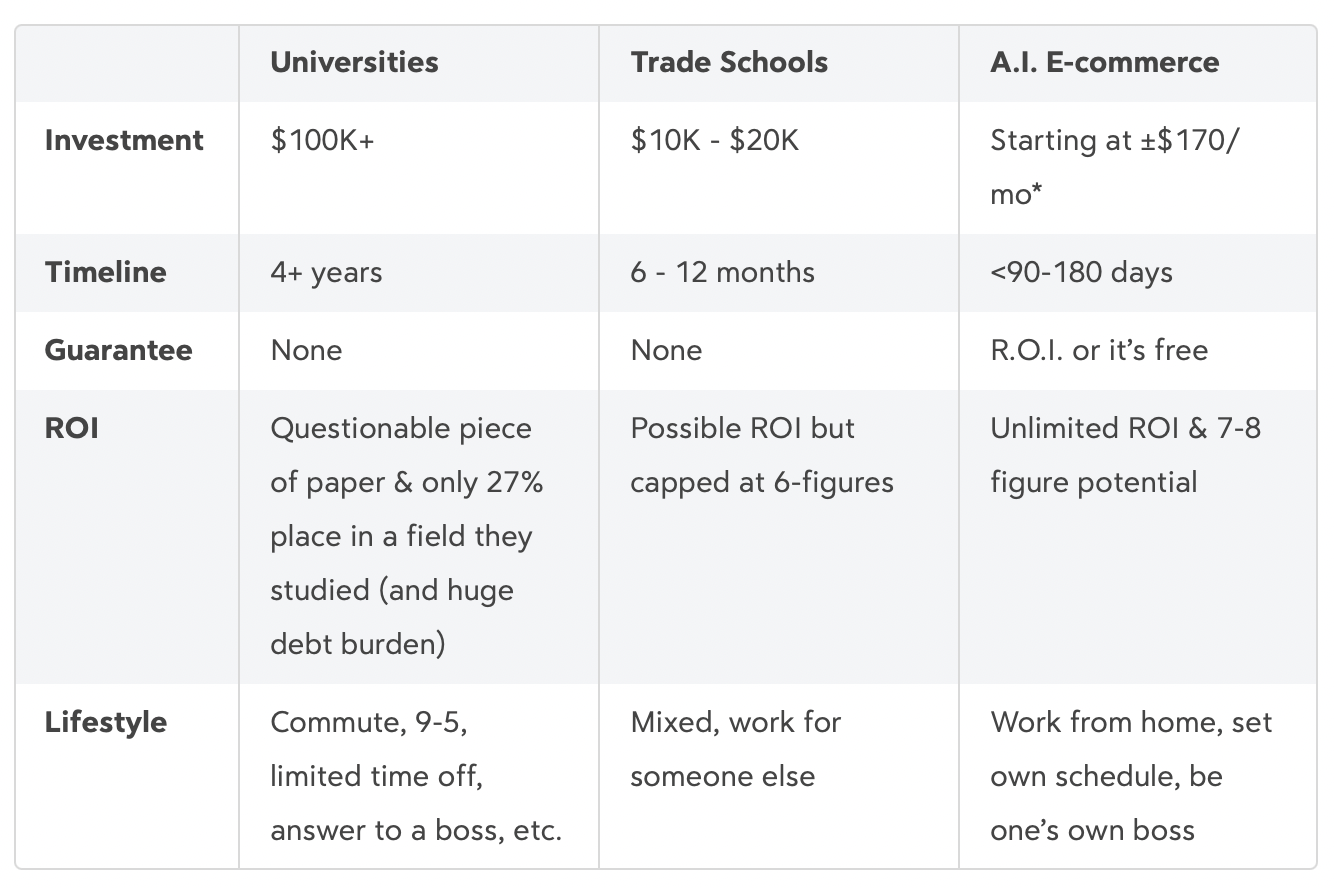Click the Universities column header
Viewport: 1334px width, 888px height.
click(354, 62)
